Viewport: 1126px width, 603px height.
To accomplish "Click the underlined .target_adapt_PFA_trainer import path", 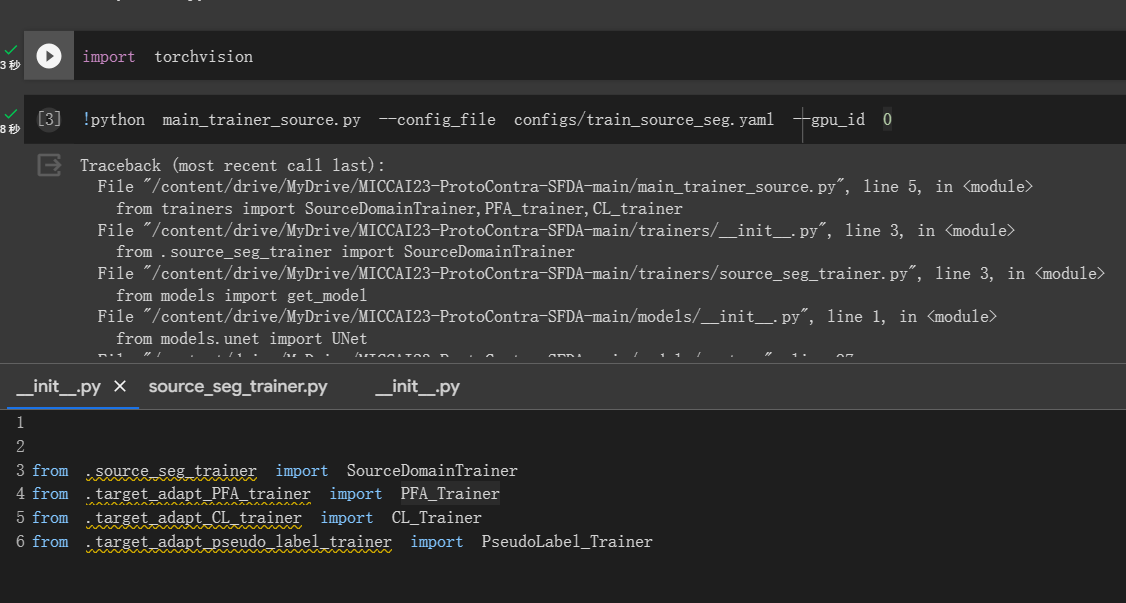I will tap(197, 493).
